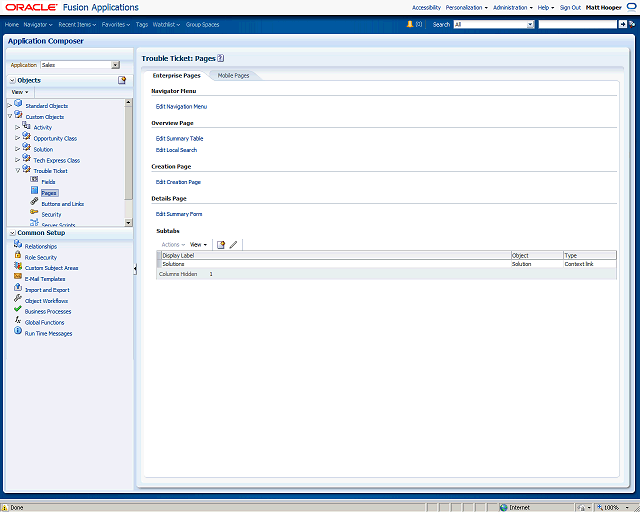Click the Custom Objects icon
Screen dimensions: 640x512
pyautogui.click(x=18, y=114)
